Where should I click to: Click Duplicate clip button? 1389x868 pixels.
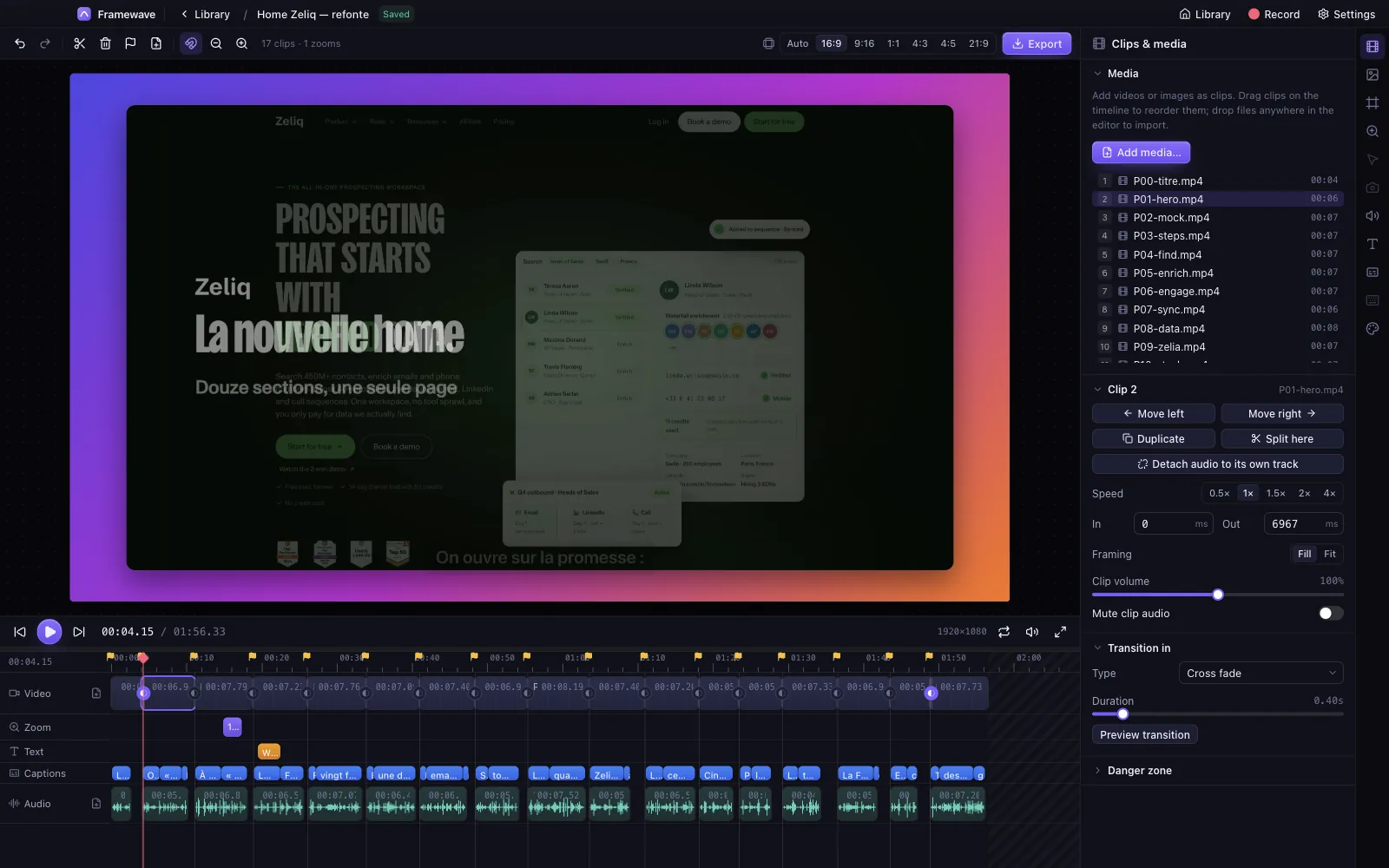pos(1154,439)
